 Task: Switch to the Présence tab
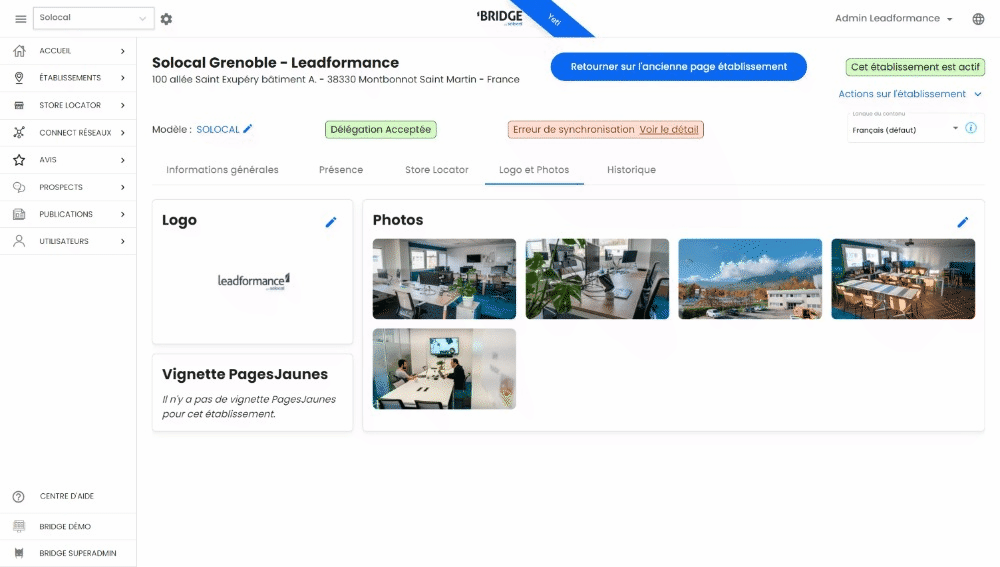pos(341,170)
